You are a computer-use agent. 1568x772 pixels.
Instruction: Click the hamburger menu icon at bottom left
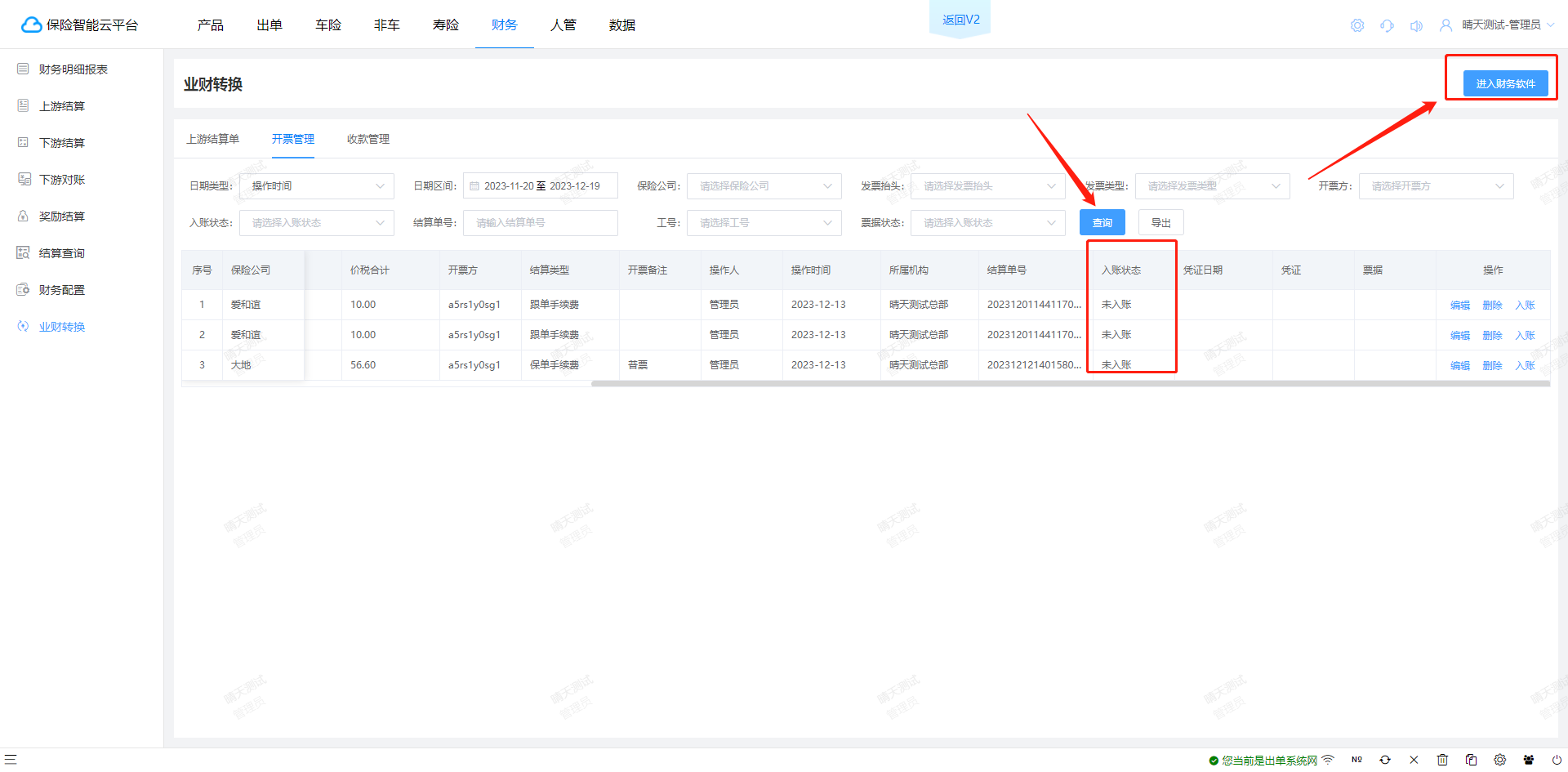[x=11, y=760]
